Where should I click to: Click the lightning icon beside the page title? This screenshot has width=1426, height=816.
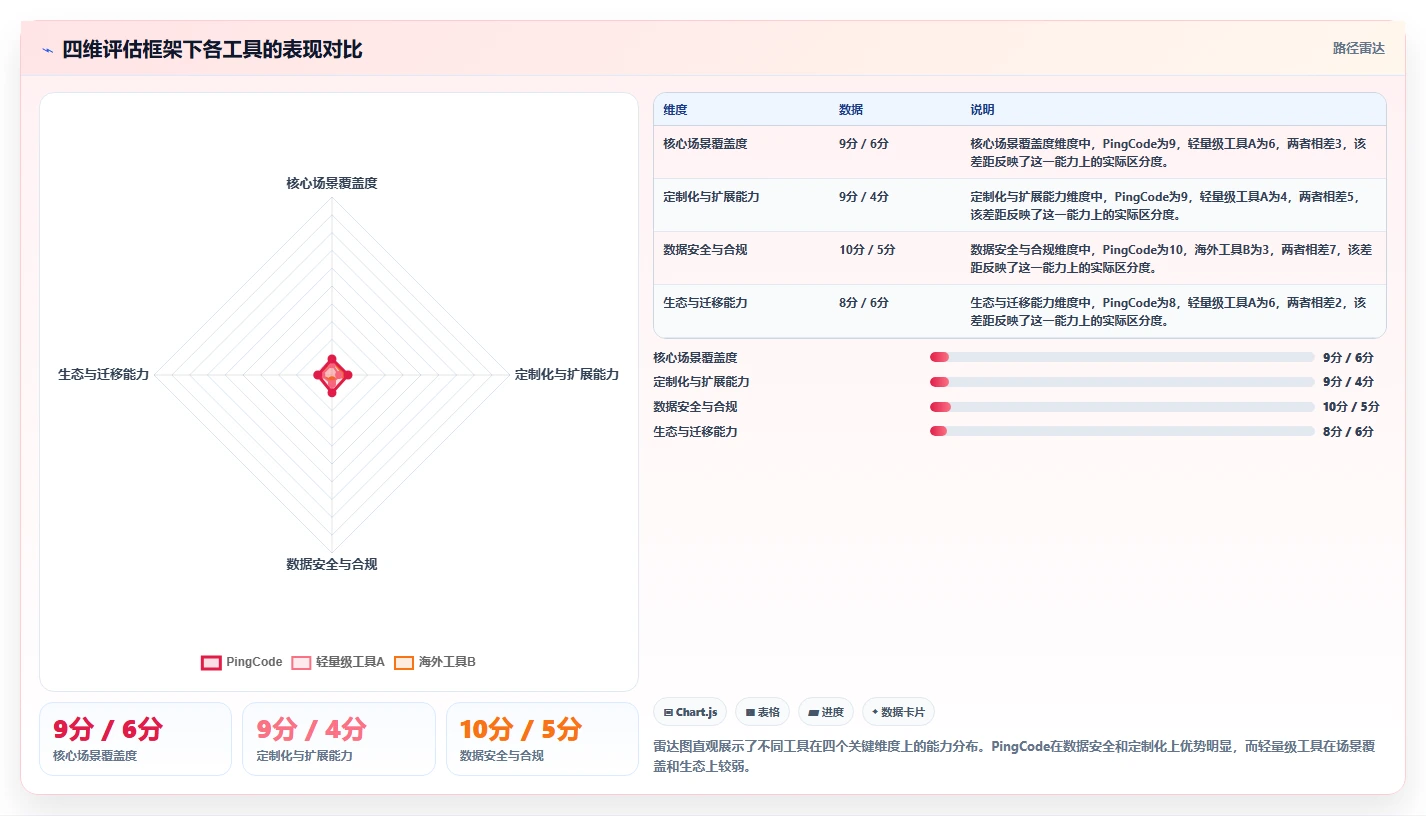pyautogui.click(x=47, y=50)
